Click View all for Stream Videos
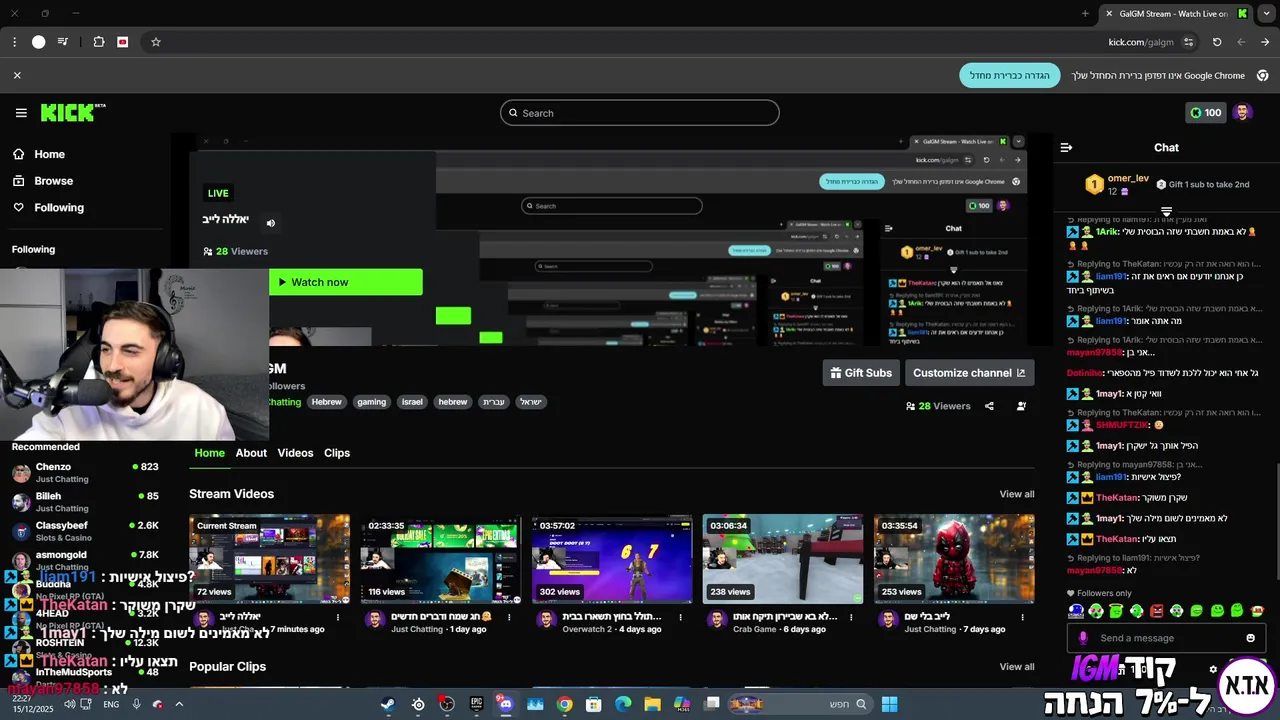Viewport: 1280px width, 720px height. 1017,494
